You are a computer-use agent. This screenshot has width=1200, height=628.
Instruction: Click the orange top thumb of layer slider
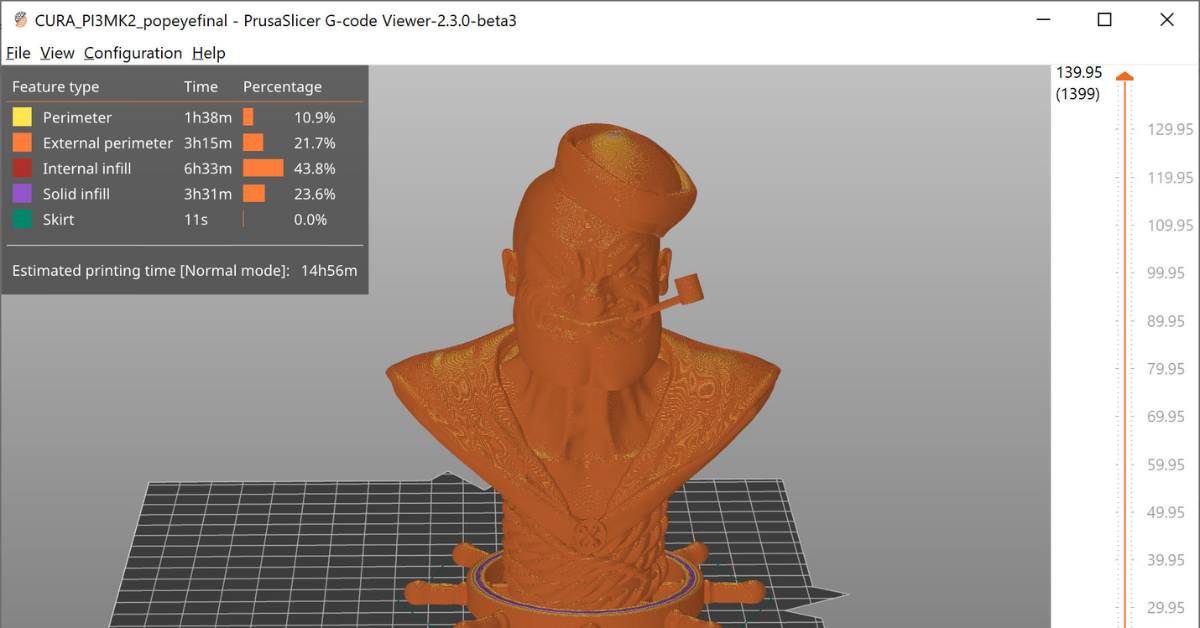click(1125, 77)
